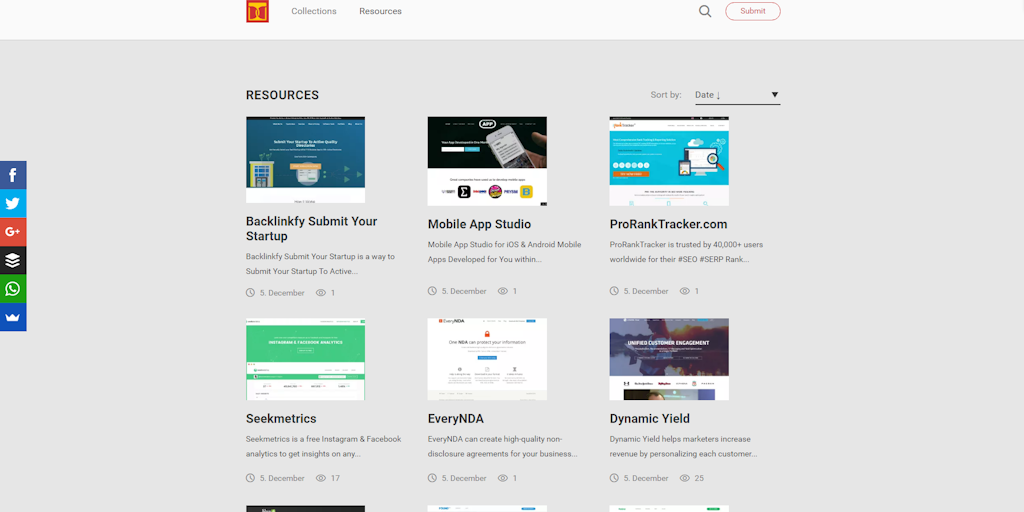This screenshot has width=1024, height=512.
Task: Open the EveryNDA title link
Action: coord(456,419)
